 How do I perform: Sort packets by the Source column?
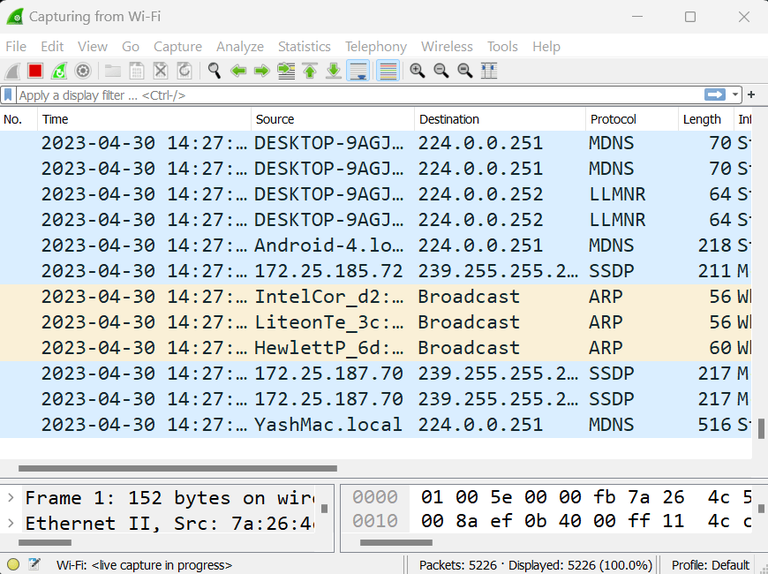click(333, 120)
